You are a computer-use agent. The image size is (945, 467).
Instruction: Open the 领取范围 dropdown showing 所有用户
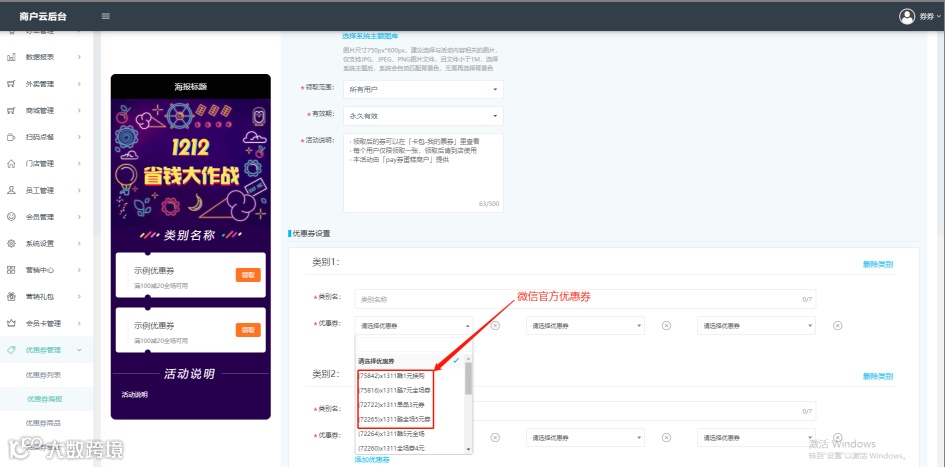pos(423,89)
